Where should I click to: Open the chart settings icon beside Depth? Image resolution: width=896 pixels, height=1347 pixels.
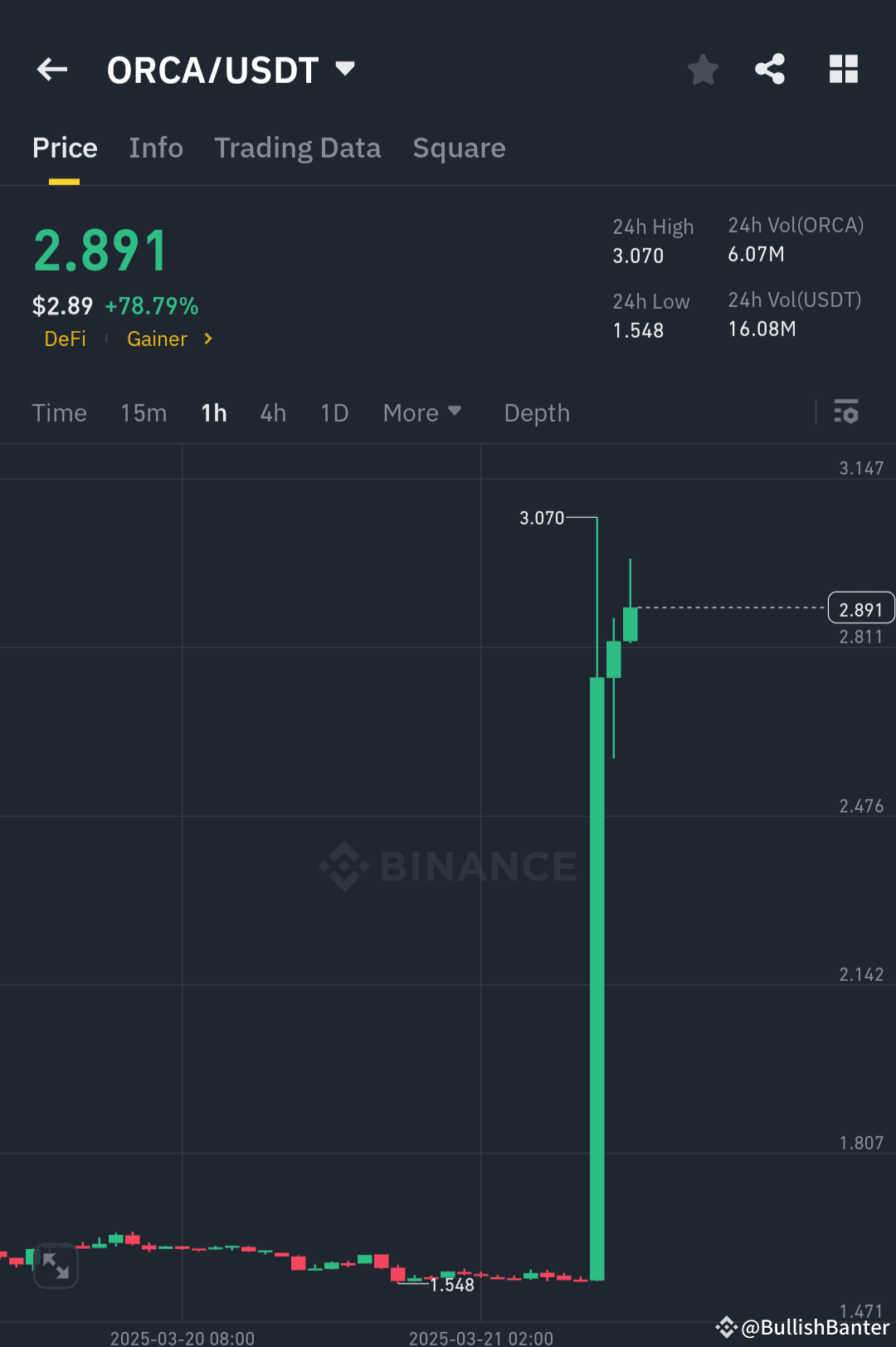[x=846, y=412]
